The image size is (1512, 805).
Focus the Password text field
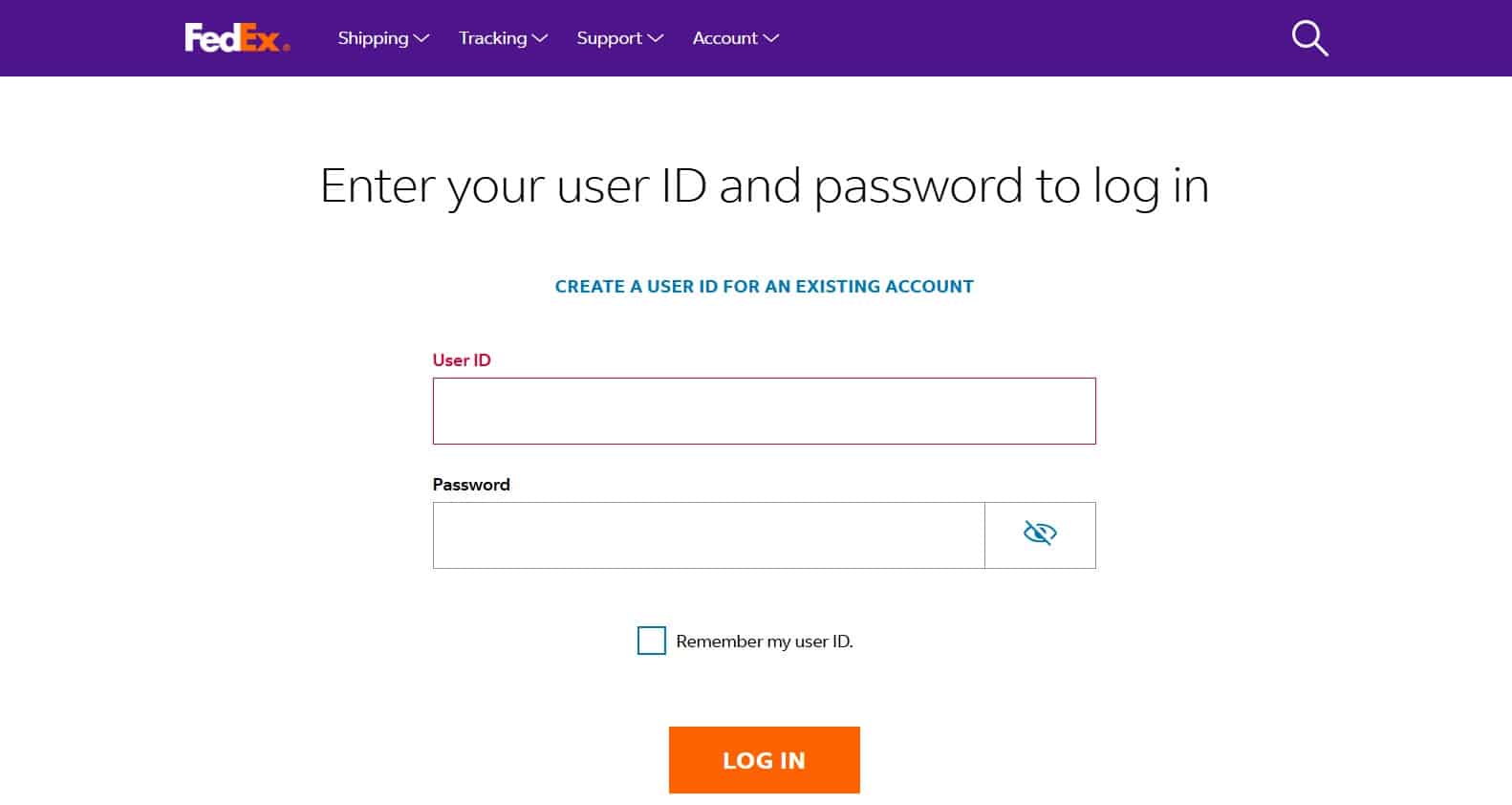click(x=709, y=535)
